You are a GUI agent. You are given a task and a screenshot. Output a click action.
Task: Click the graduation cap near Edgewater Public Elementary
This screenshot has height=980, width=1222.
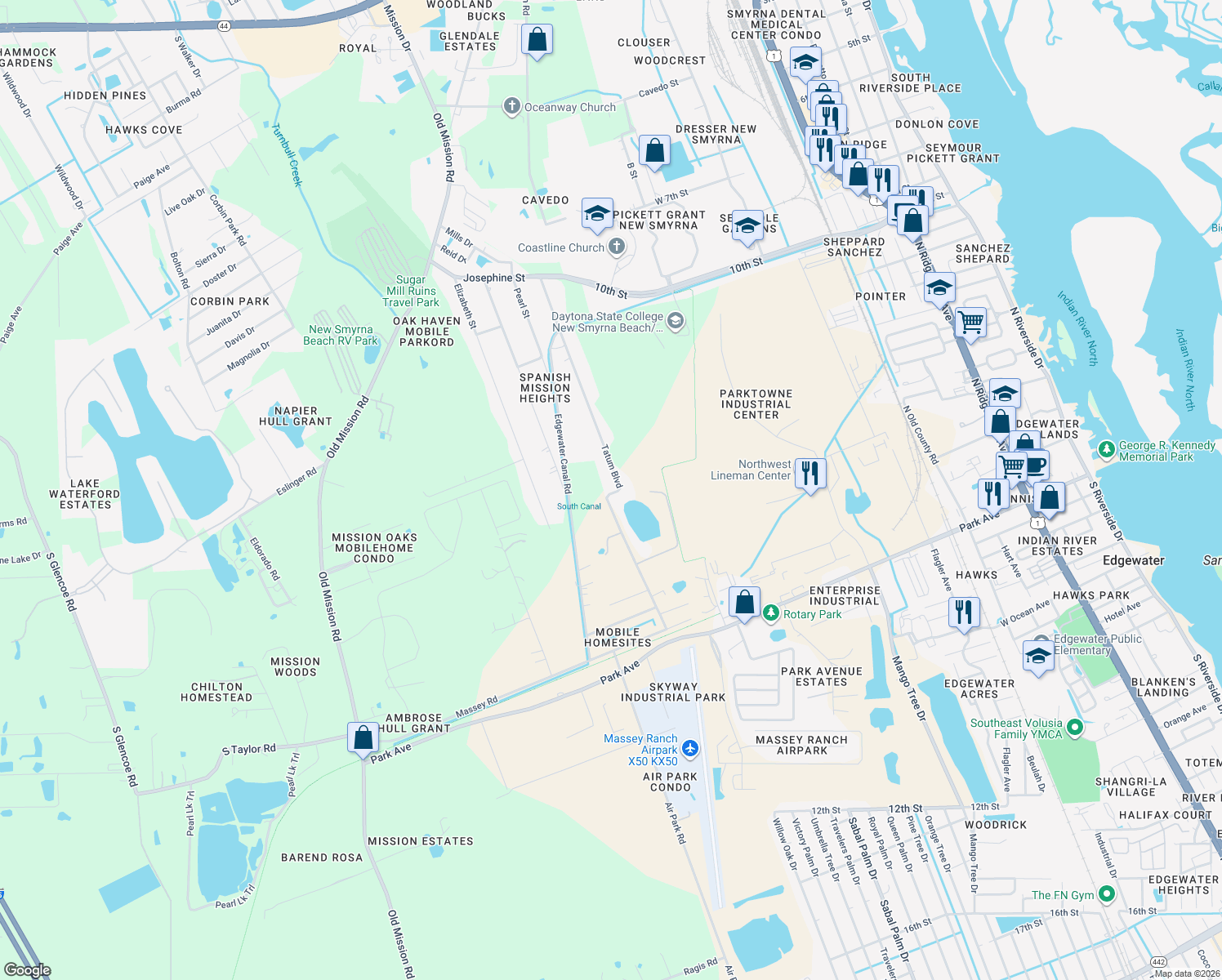coord(1038,656)
